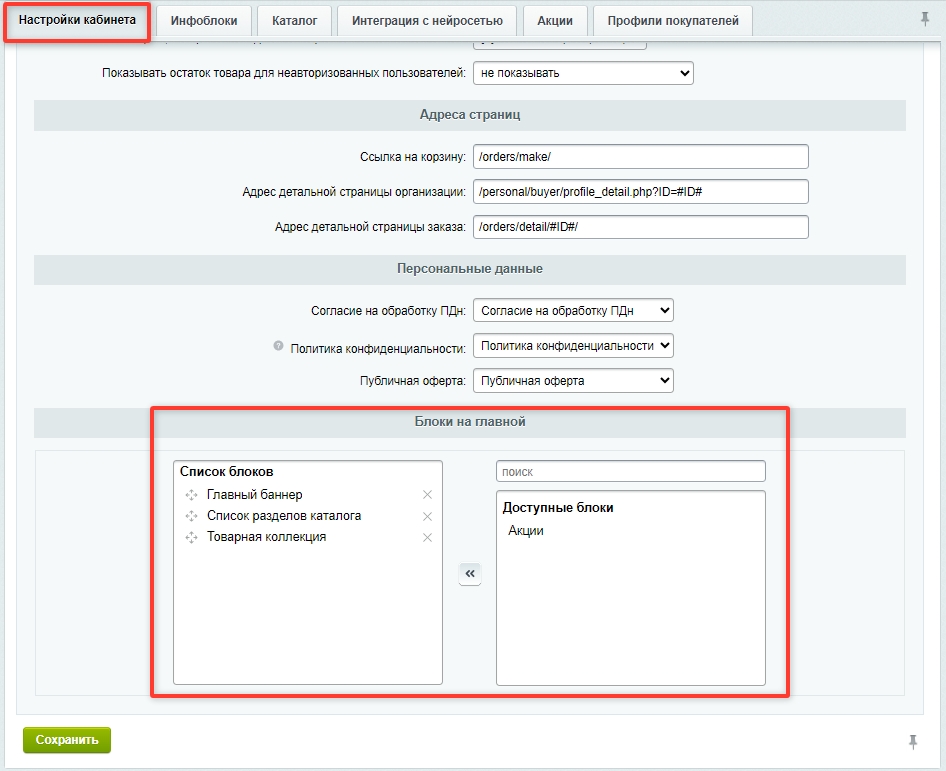The height and width of the screenshot is (771, 946).
Task: Open Интеграция с нейросетью tab
Action: coord(427,21)
